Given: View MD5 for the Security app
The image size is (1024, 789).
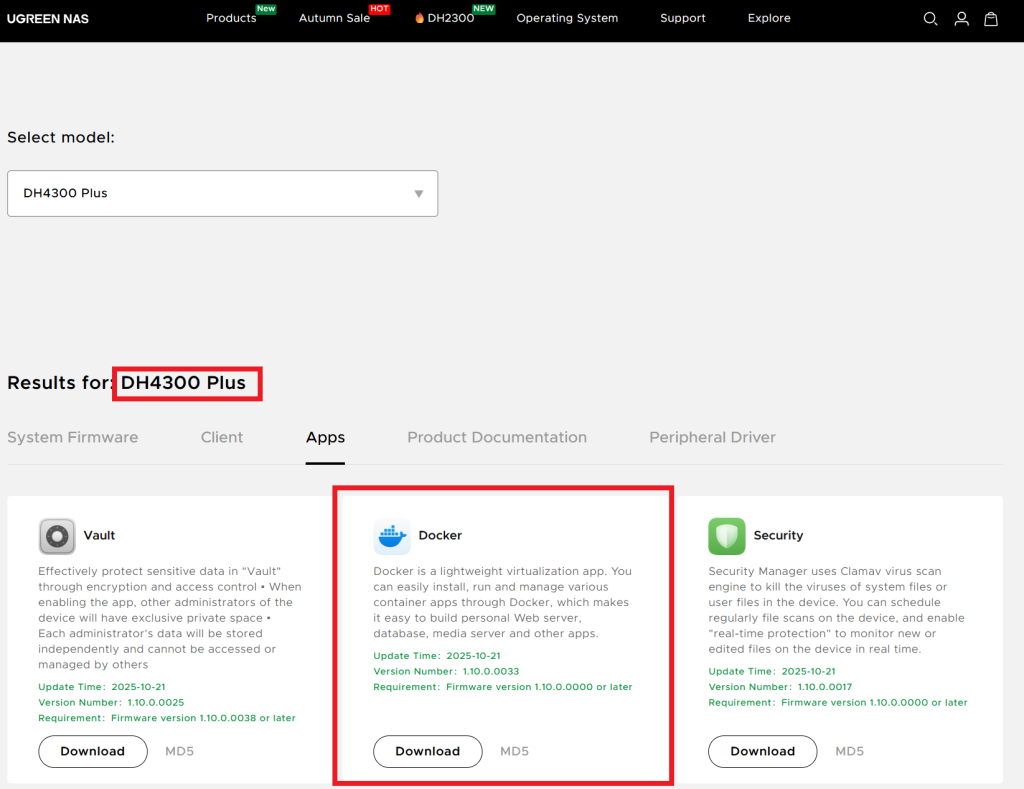Looking at the screenshot, I should point(849,751).
